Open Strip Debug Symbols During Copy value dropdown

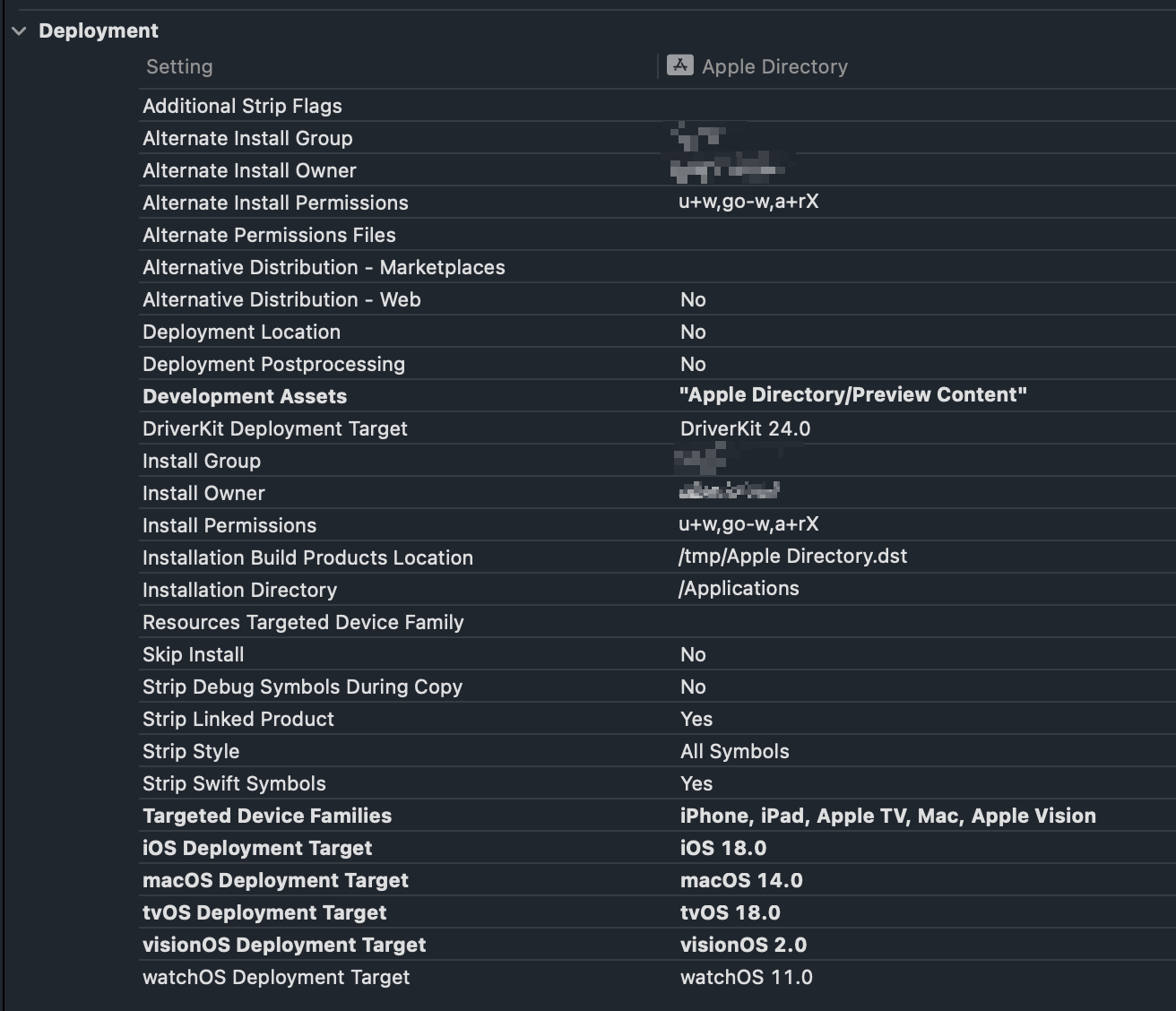point(693,687)
